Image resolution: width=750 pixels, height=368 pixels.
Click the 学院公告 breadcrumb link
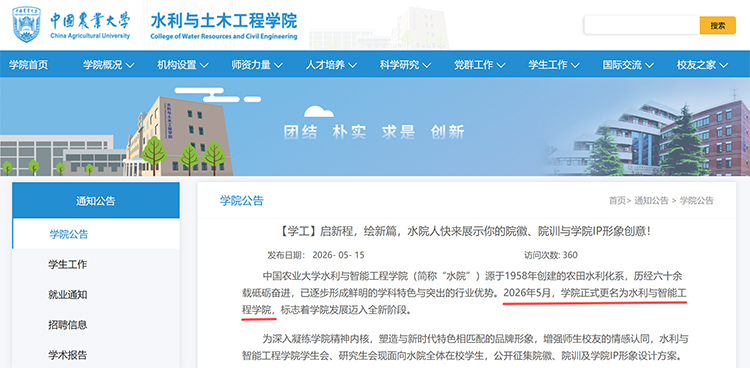696,201
